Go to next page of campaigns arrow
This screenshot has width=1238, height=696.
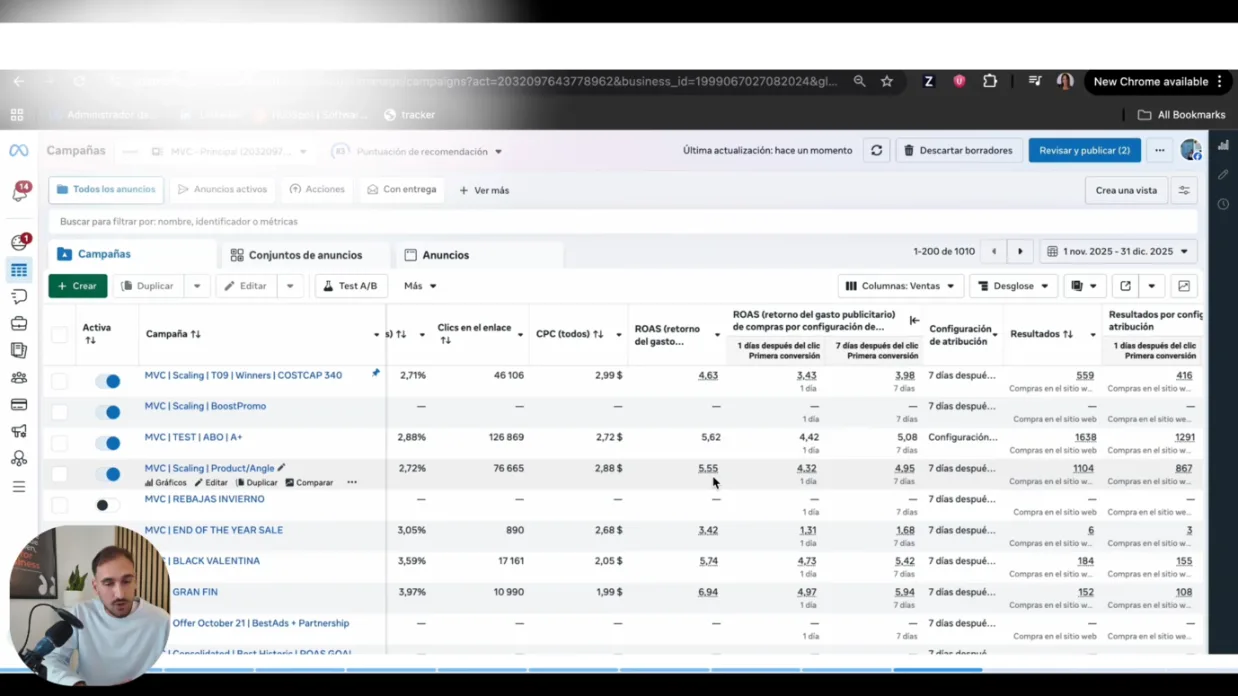[x=1020, y=252]
